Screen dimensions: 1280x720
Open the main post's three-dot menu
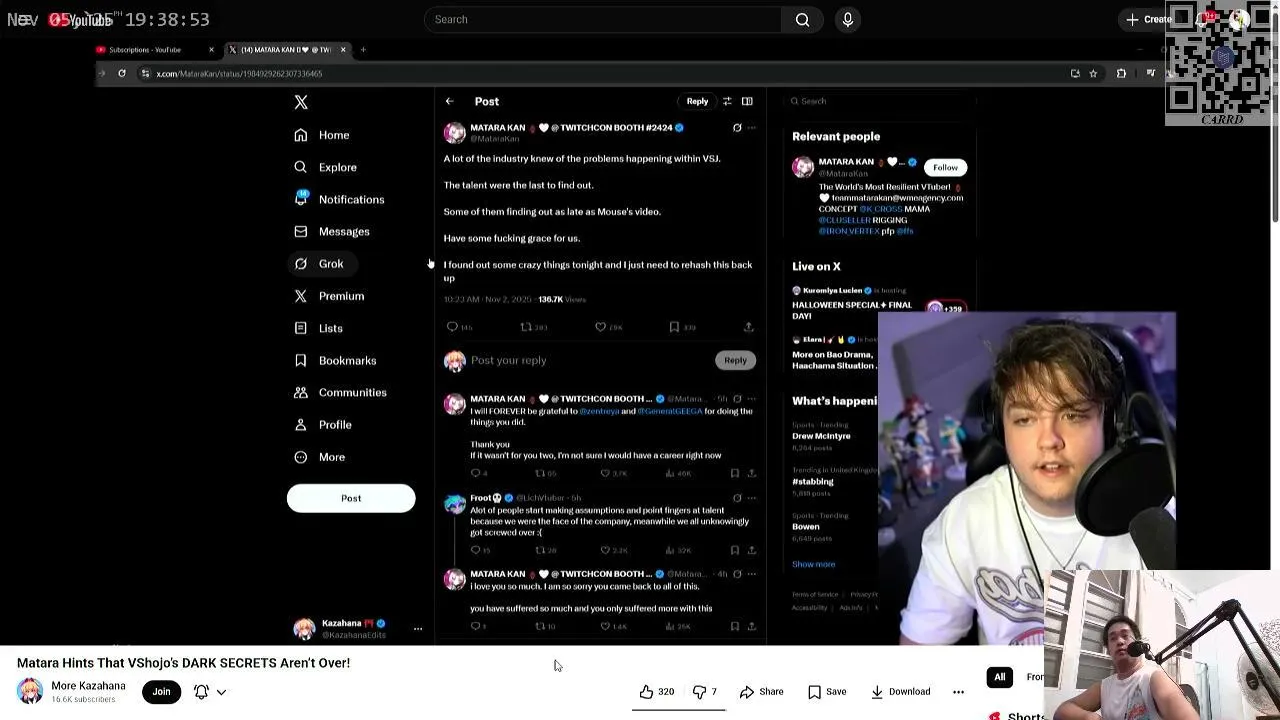[x=752, y=128]
